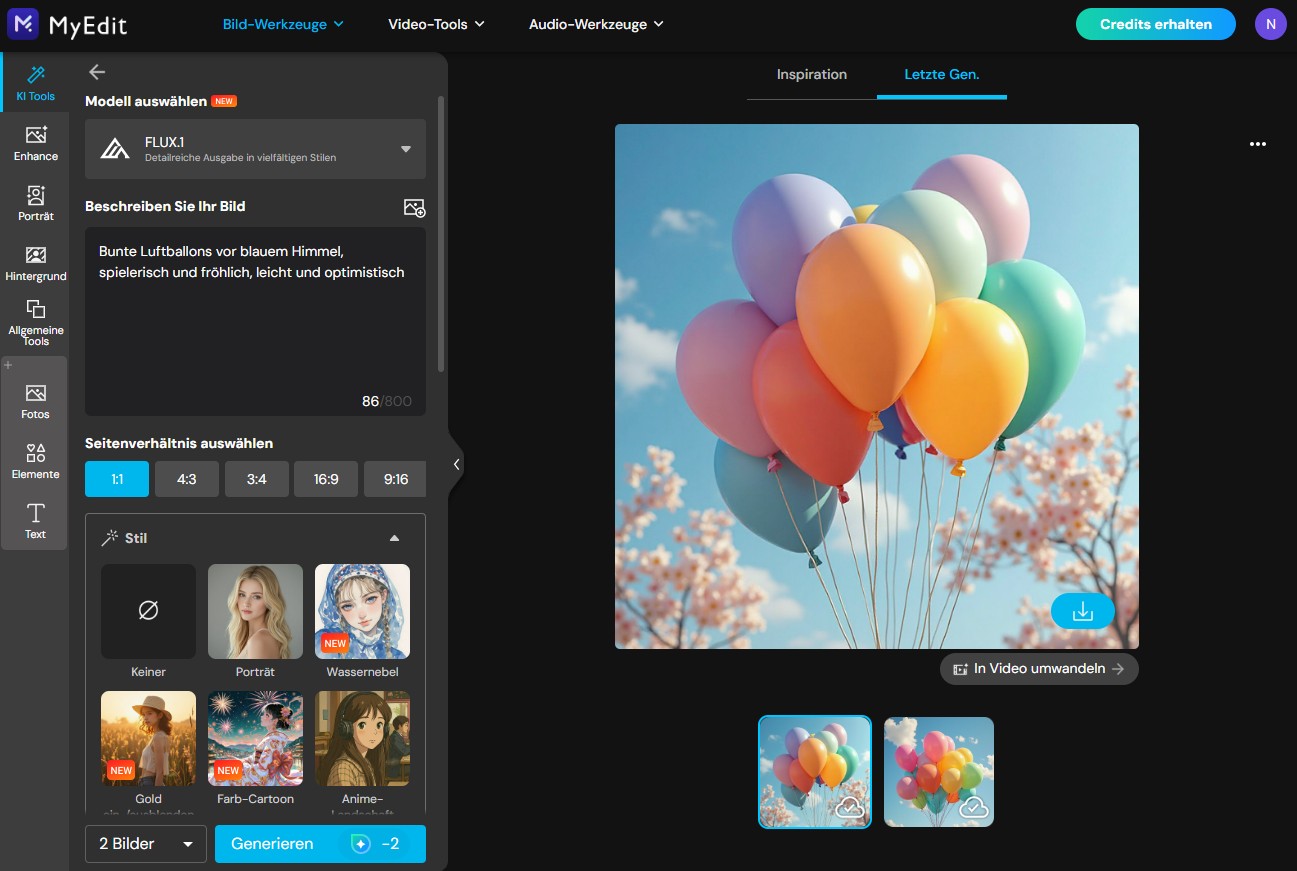This screenshot has width=1297, height=871.
Task: Click the MyEdit logo
Action: [x=67, y=24]
